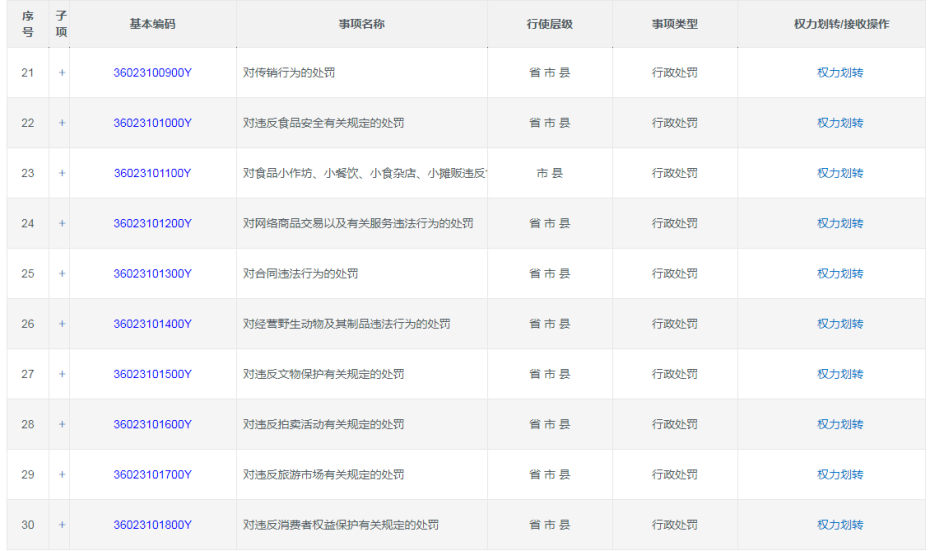Screen dimensions: 930x551
Task: Open code link 36023100900Y
Action: pos(152,73)
